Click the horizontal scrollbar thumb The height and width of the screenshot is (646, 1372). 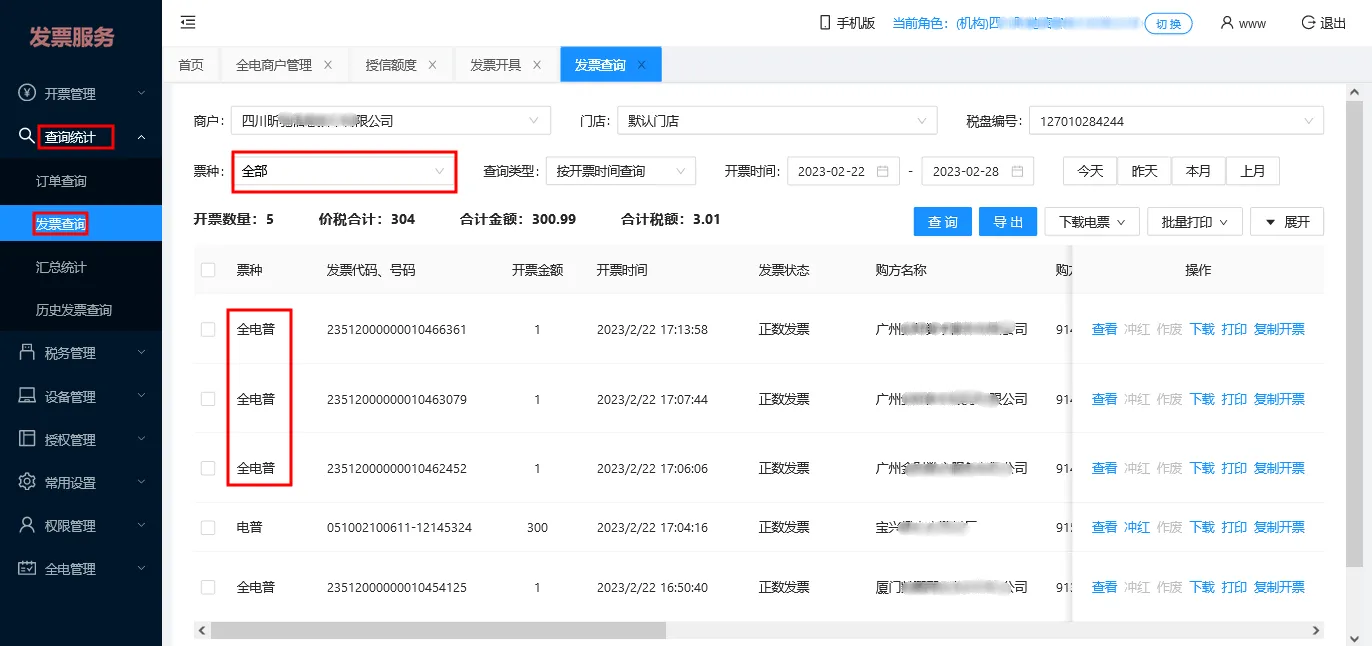(438, 630)
